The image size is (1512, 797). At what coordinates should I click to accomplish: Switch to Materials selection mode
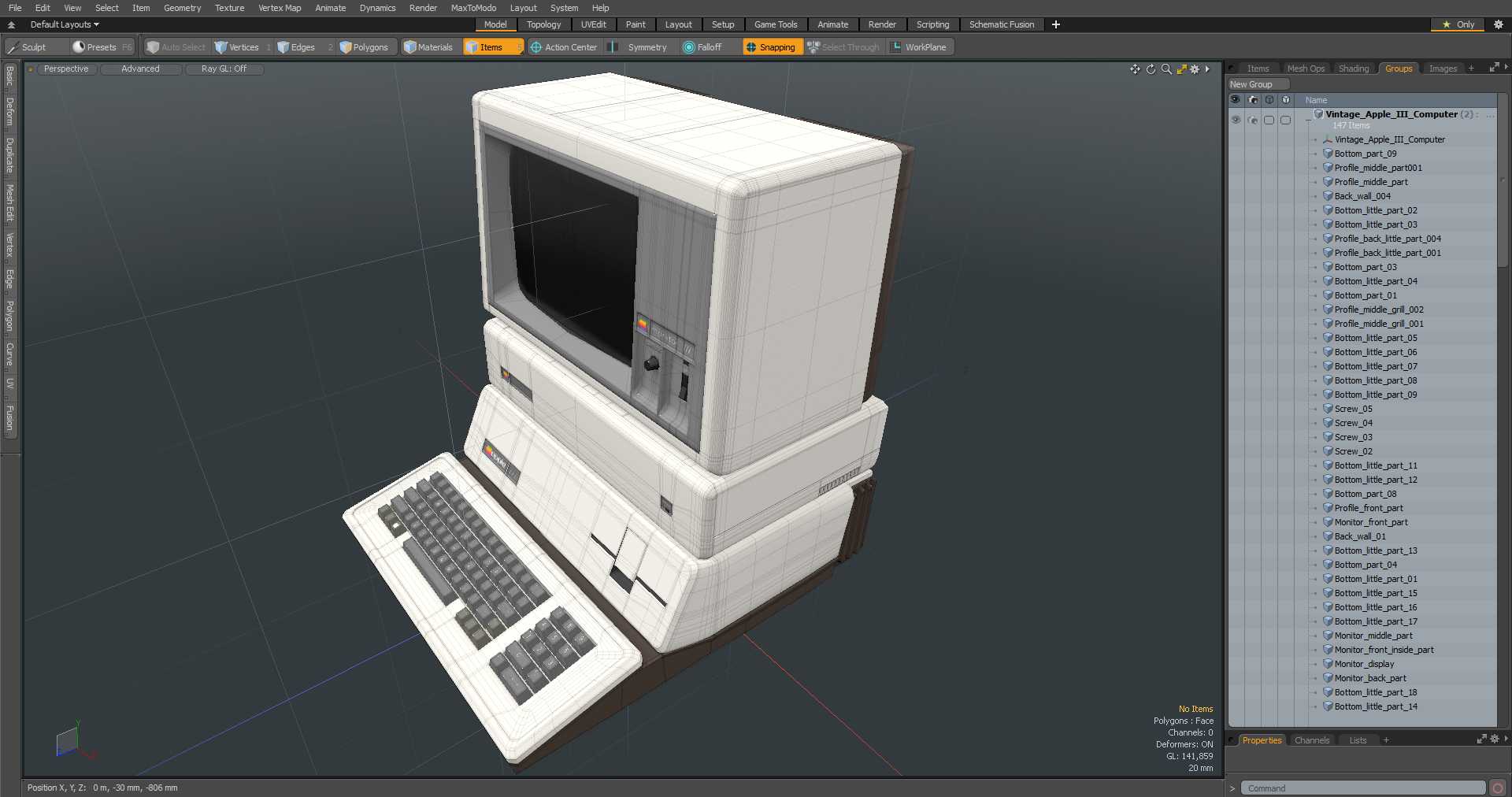(x=428, y=47)
